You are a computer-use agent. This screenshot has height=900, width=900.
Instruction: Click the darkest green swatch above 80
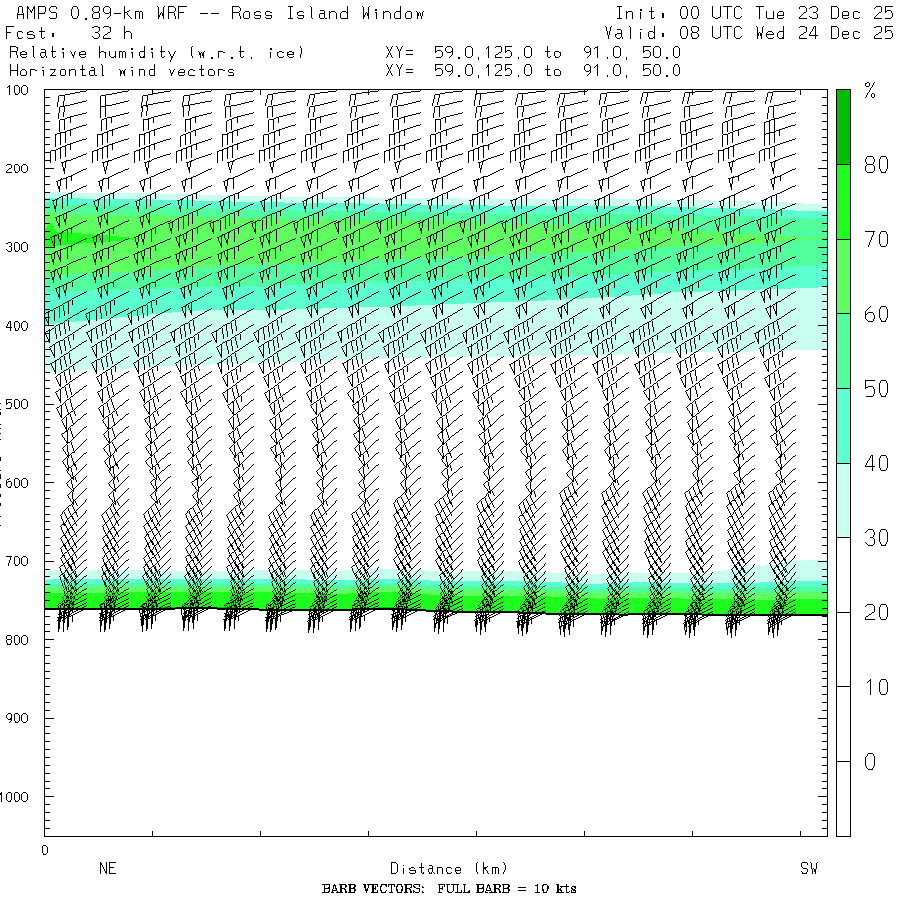[x=843, y=126]
